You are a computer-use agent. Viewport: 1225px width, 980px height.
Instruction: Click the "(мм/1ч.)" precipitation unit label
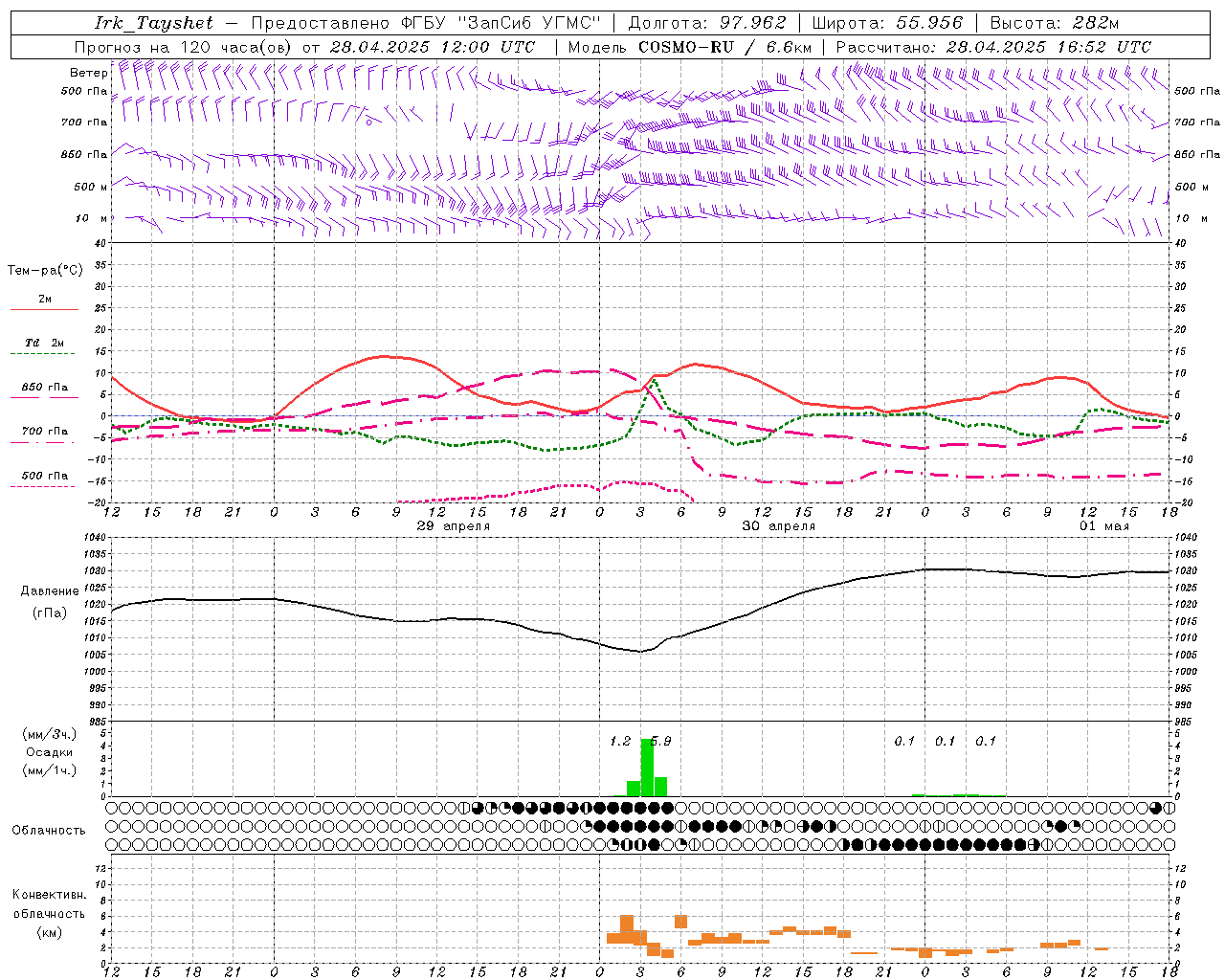click(x=49, y=770)
